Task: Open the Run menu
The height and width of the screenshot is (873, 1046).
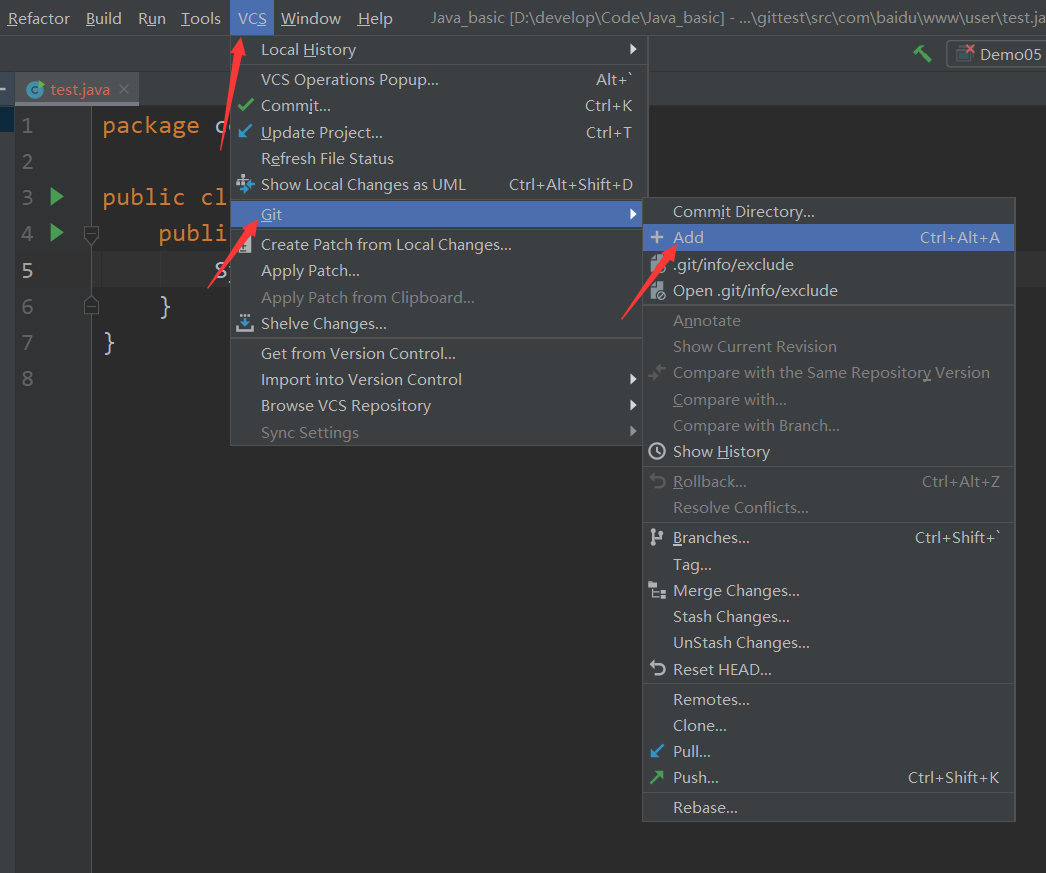Action: 151,18
